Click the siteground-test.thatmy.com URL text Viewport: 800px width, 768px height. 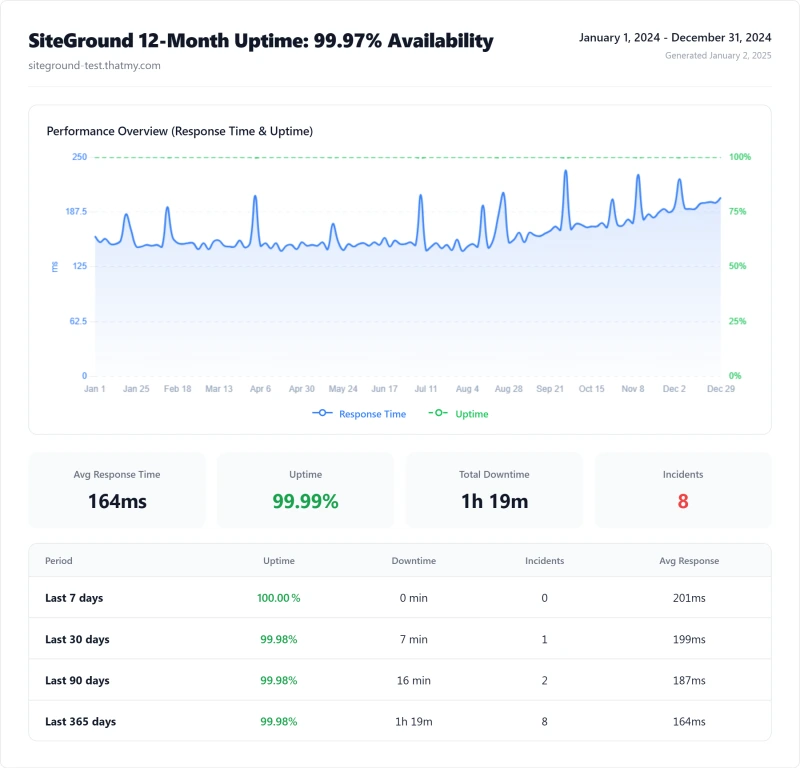coord(94,65)
